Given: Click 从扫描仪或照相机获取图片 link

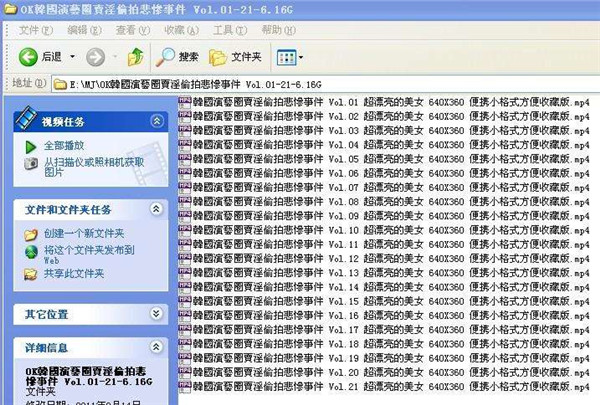Looking at the screenshot, I should (x=94, y=167).
